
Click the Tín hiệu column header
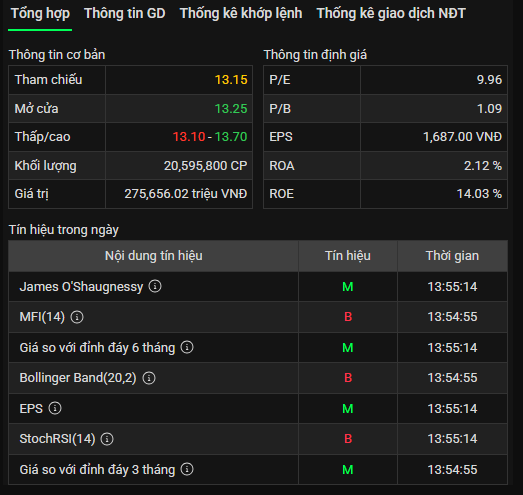coord(348,256)
